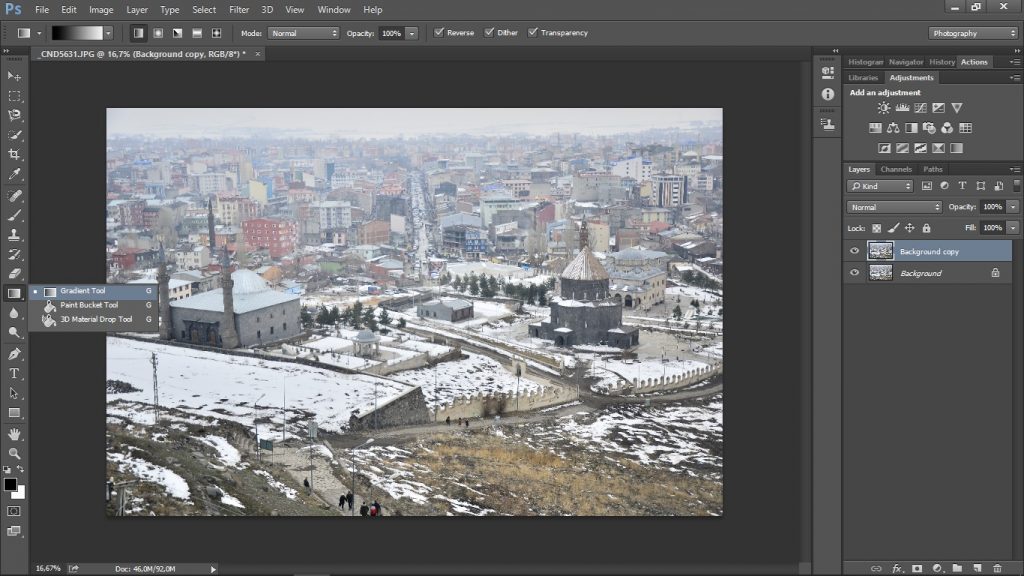Expand the layer Kind filter dropdown
The height and width of the screenshot is (576, 1024).
(x=880, y=186)
